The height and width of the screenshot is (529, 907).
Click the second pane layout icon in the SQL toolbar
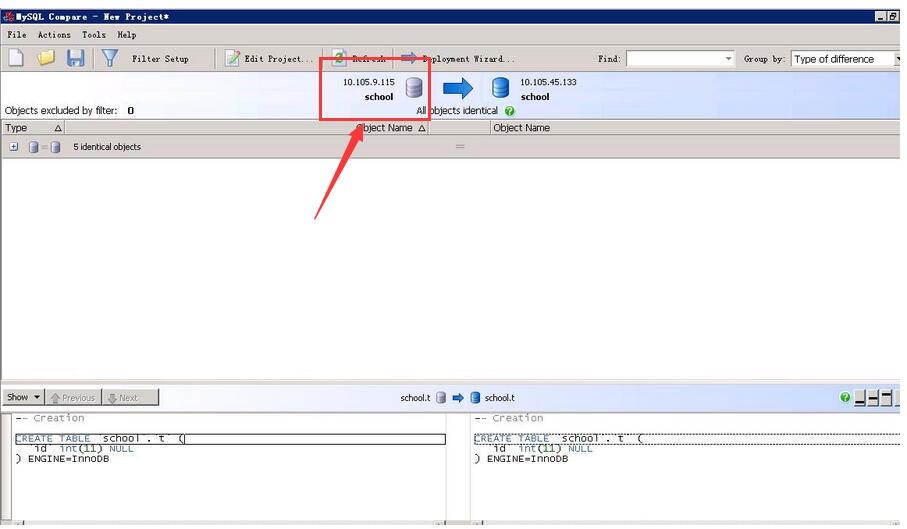(873, 398)
